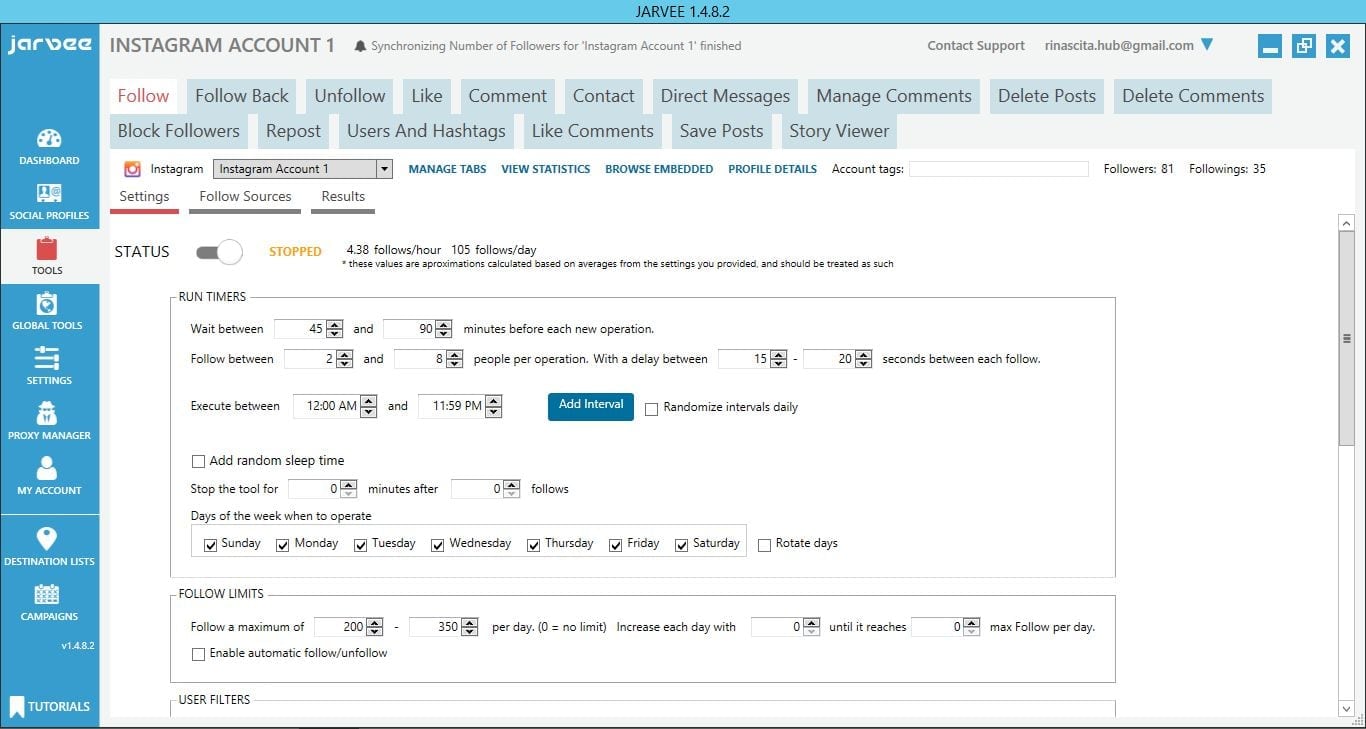
Task: Enable Rotate days checkbox
Action: [765, 545]
